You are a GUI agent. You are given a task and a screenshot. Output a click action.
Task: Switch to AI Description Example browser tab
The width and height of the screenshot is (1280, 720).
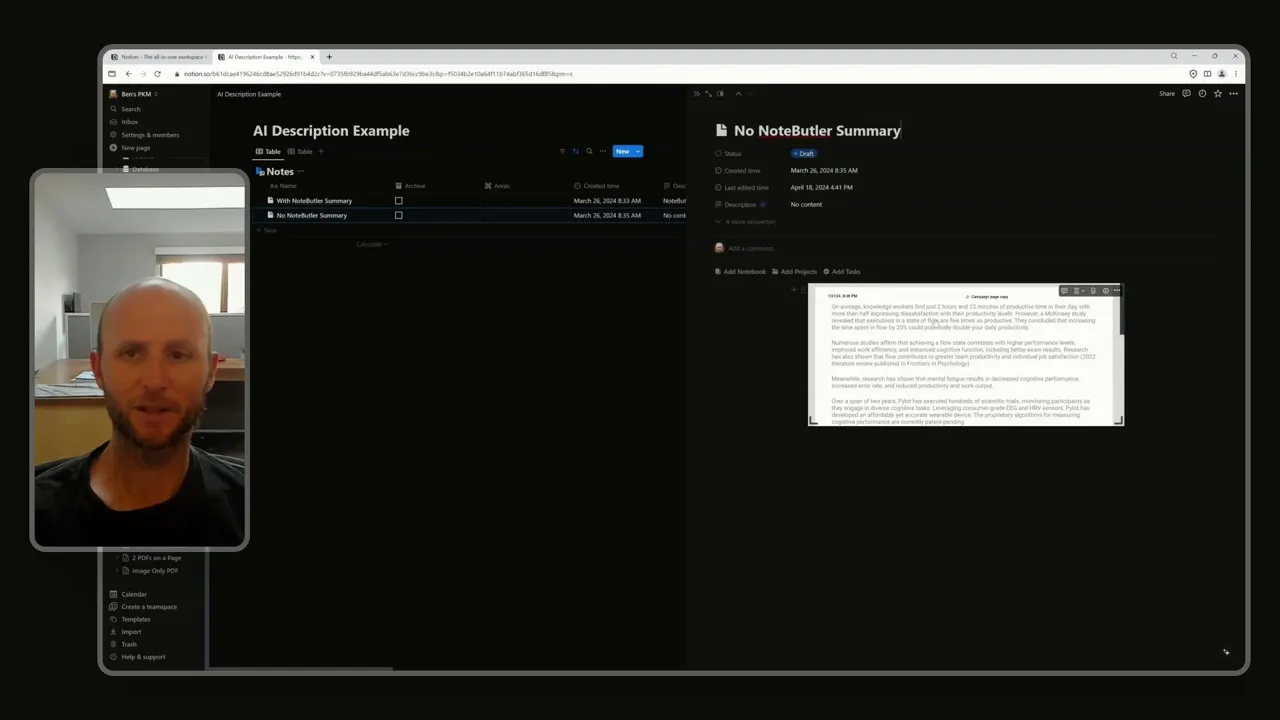click(264, 57)
